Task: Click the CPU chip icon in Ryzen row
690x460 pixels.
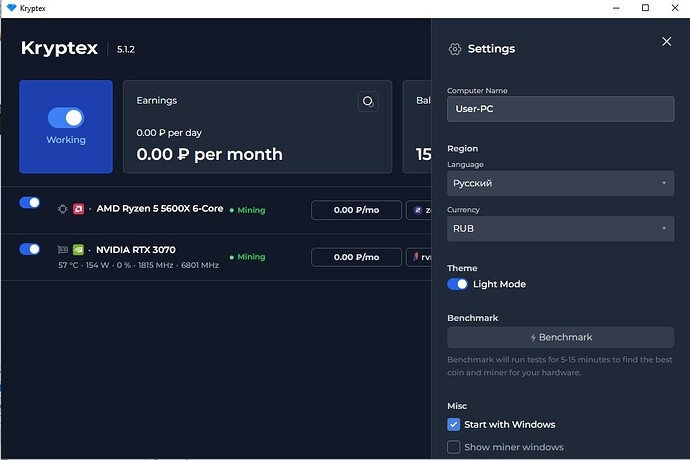Action: coord(62,210)
